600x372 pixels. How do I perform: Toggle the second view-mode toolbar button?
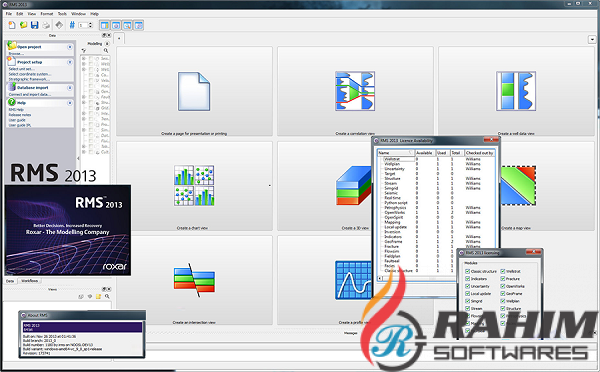(116, 25)
